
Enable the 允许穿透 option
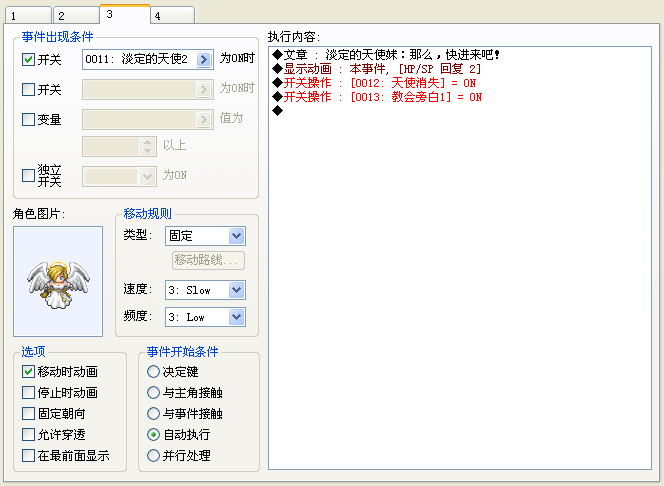tap(28, 434)
